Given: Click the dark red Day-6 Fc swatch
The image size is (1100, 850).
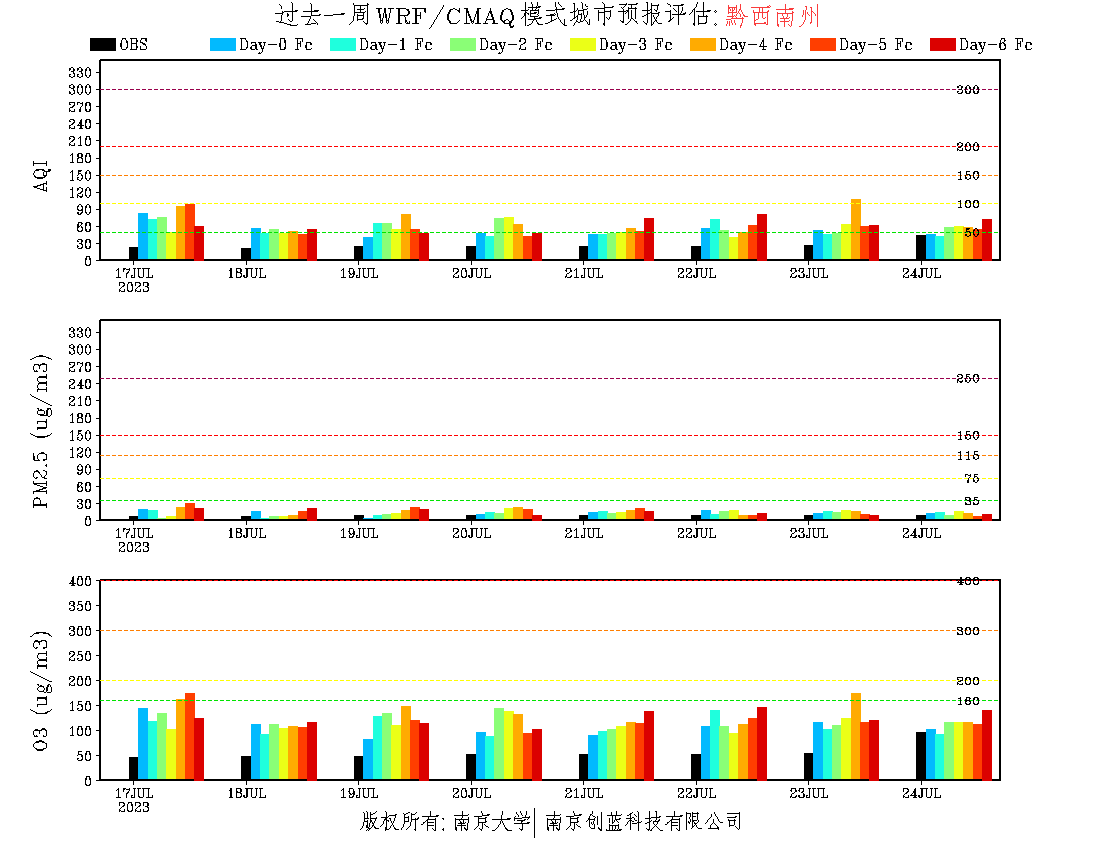Looking at the screenshot, I should tap(942, 44).
